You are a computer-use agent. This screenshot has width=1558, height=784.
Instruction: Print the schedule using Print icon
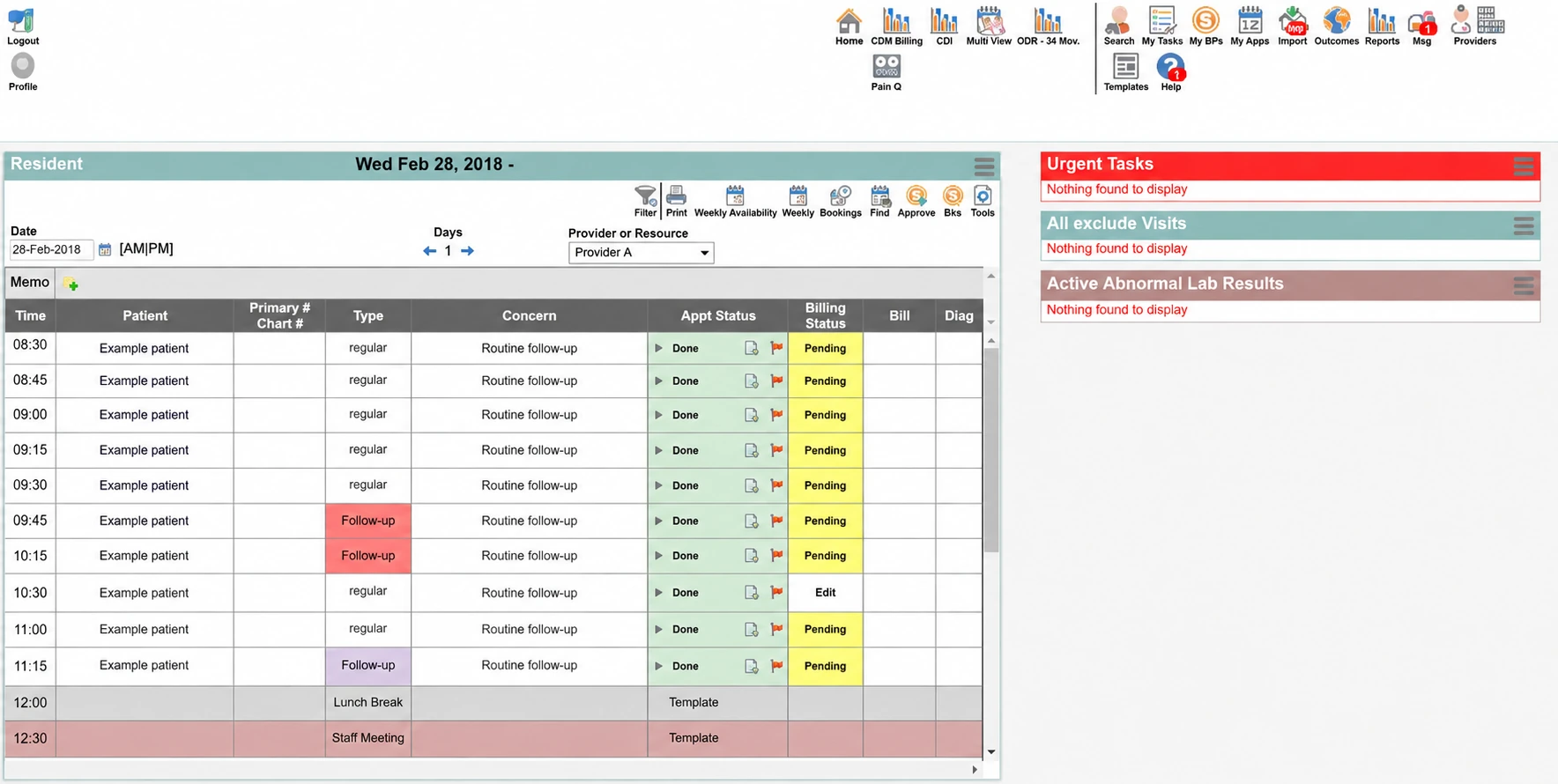(676, 196)
